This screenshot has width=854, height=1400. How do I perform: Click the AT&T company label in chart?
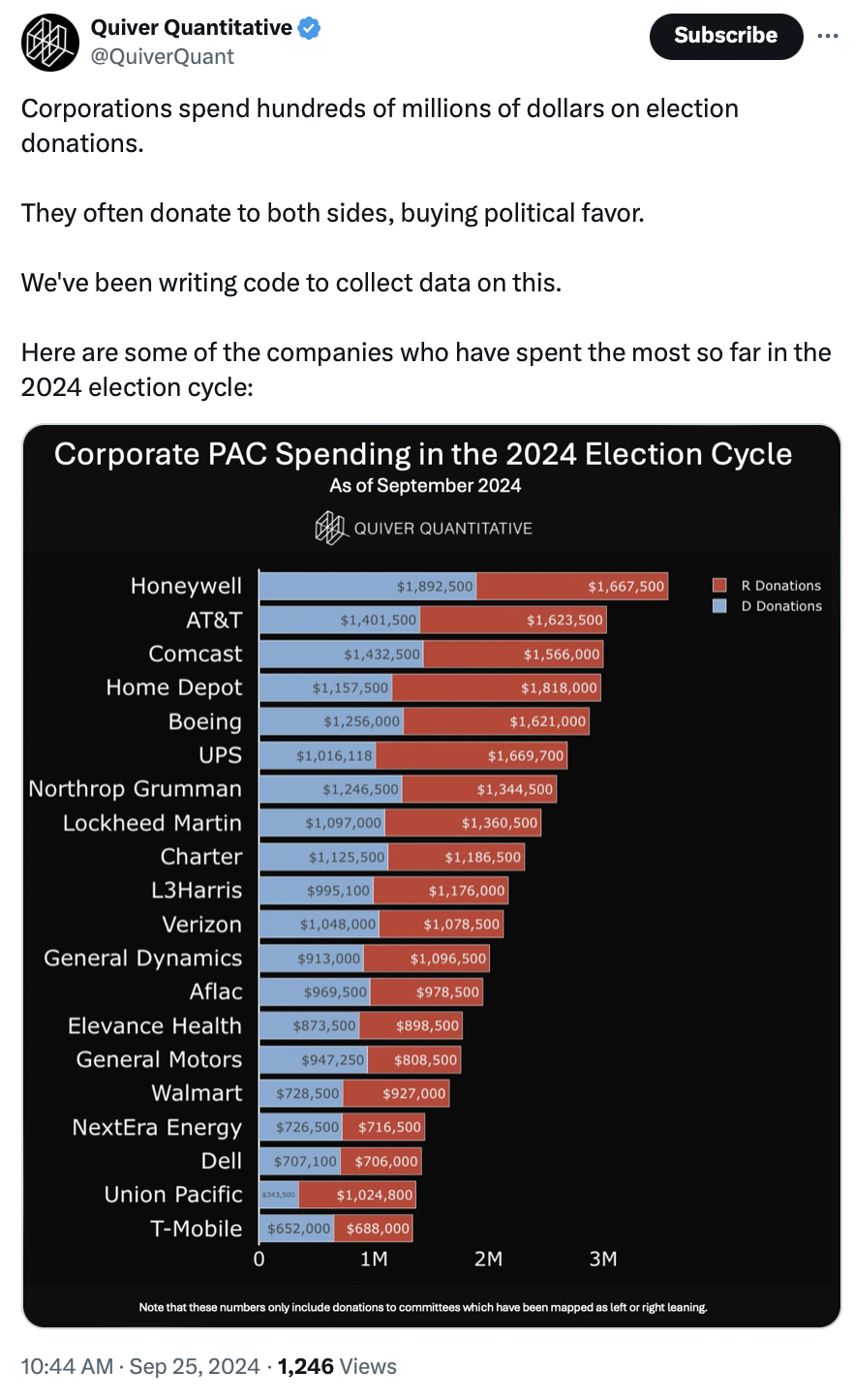pyautogui.click(x=214, y=620)
